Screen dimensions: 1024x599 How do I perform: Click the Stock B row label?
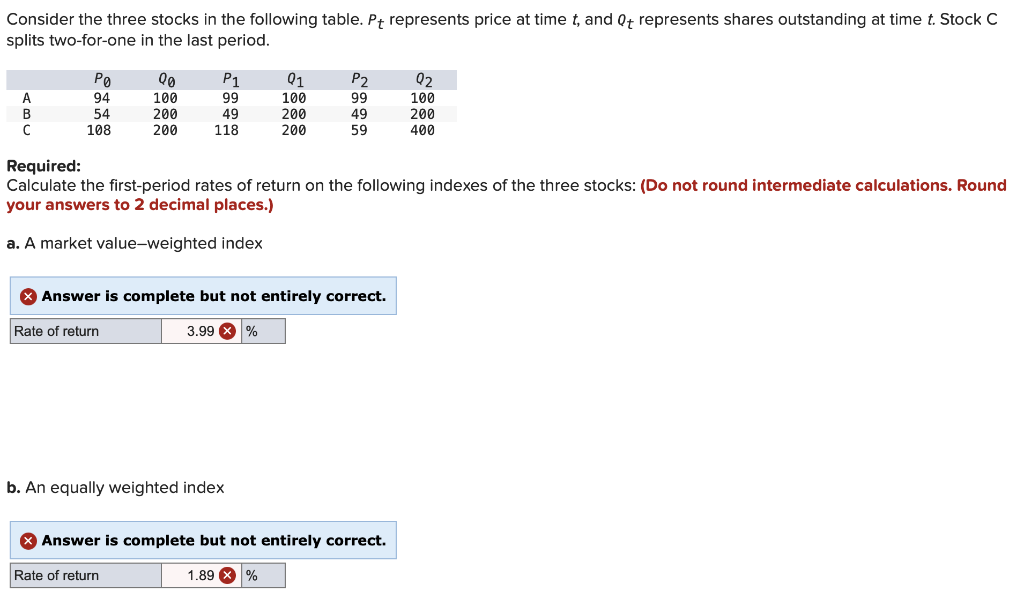(x=25, y=113)
